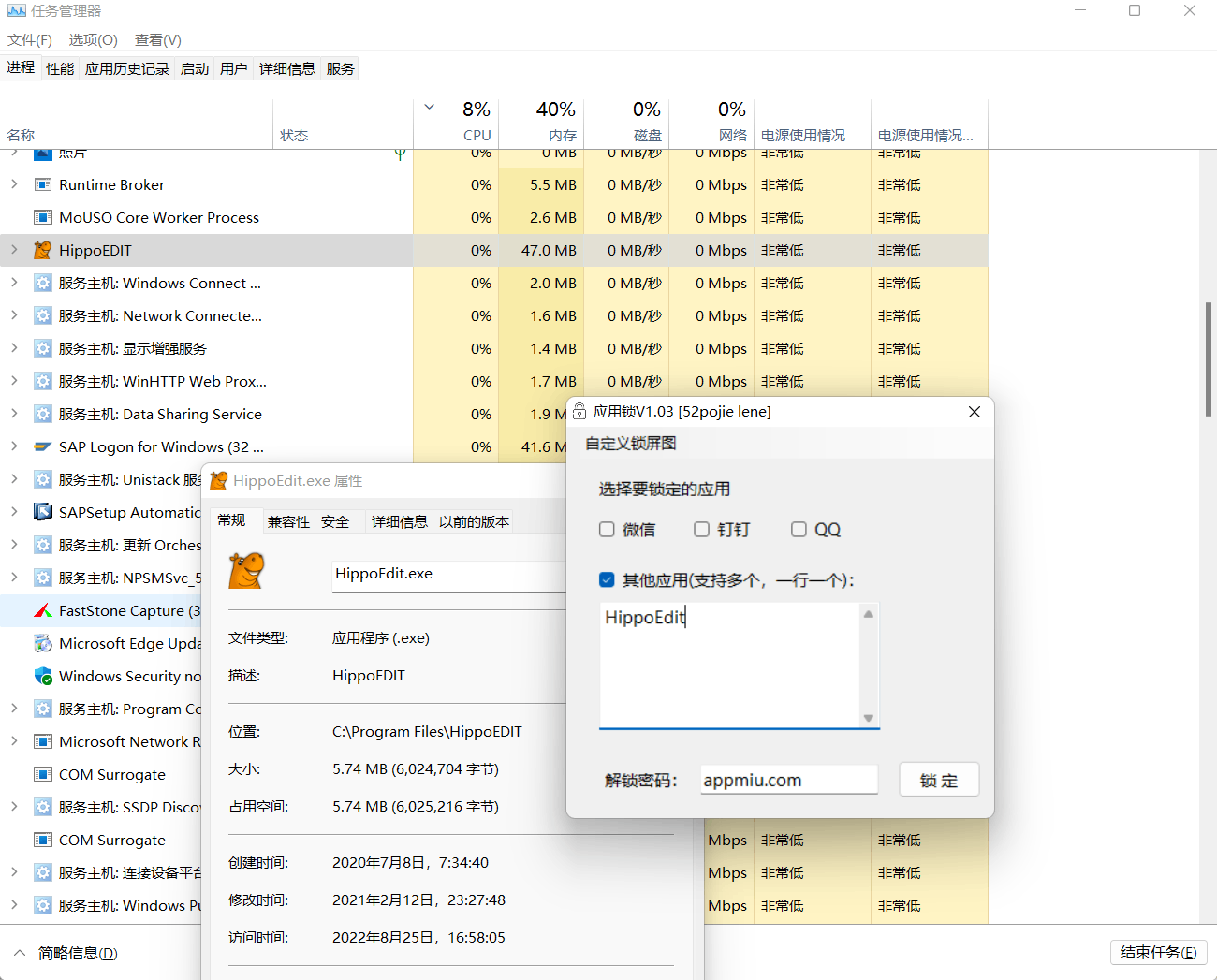Switch to the 启动 tab

(195, 68)
